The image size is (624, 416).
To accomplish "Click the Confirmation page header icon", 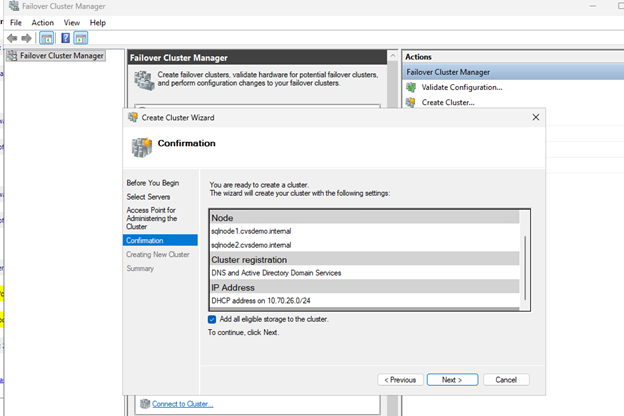I will (x=142, y=147).
